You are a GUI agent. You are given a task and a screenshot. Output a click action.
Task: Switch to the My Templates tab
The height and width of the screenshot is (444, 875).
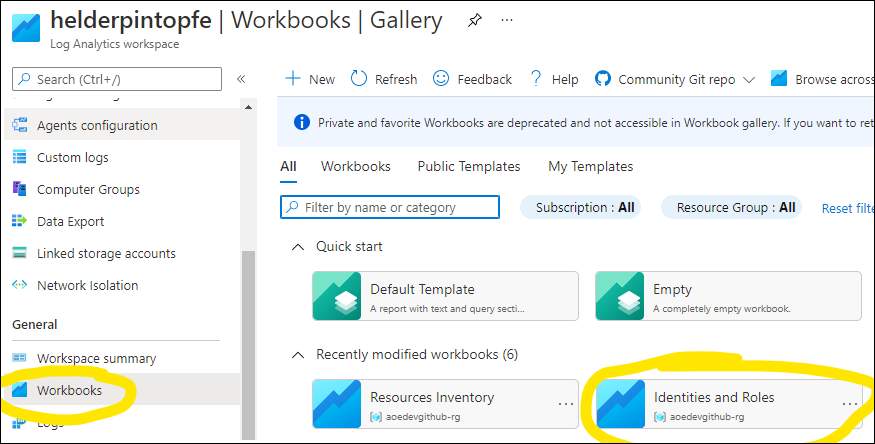pos(590,166)
